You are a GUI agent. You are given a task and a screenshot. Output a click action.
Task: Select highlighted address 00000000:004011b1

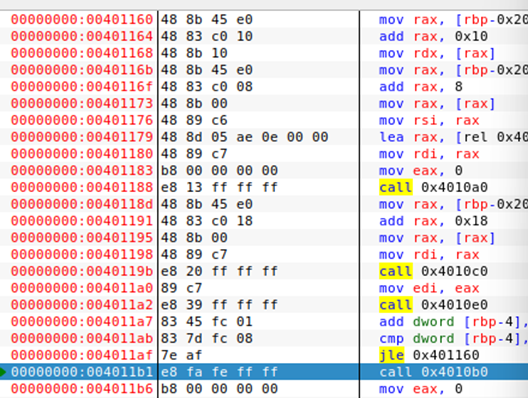82,372
